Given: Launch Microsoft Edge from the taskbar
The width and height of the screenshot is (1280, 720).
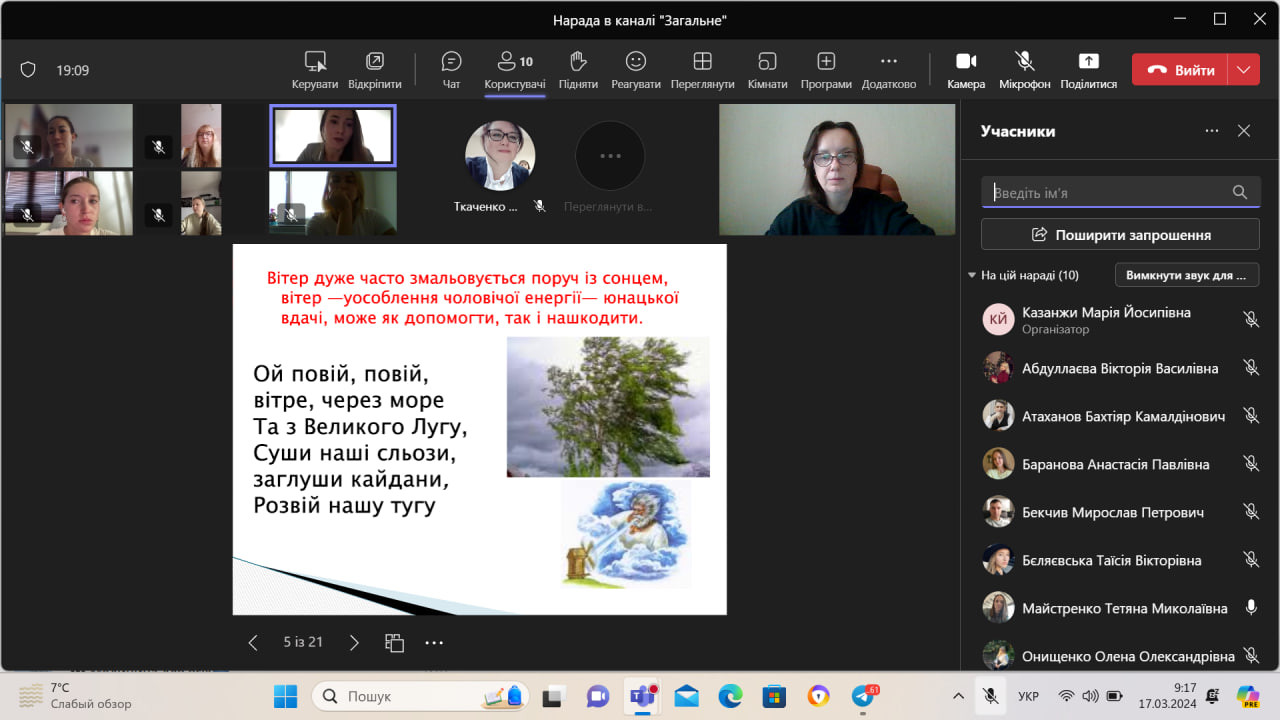Looking at the screenshot, I should [x=730, y=696].
